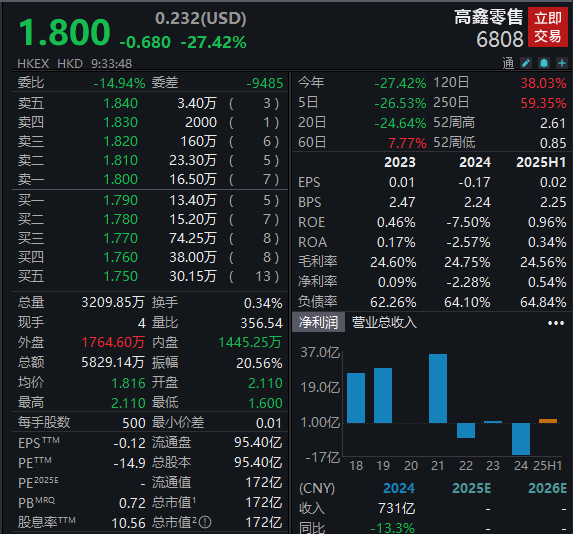Screen dimensions: 573x534
Task: Select the 买二 price 1.780
Action: click(121, 219)
